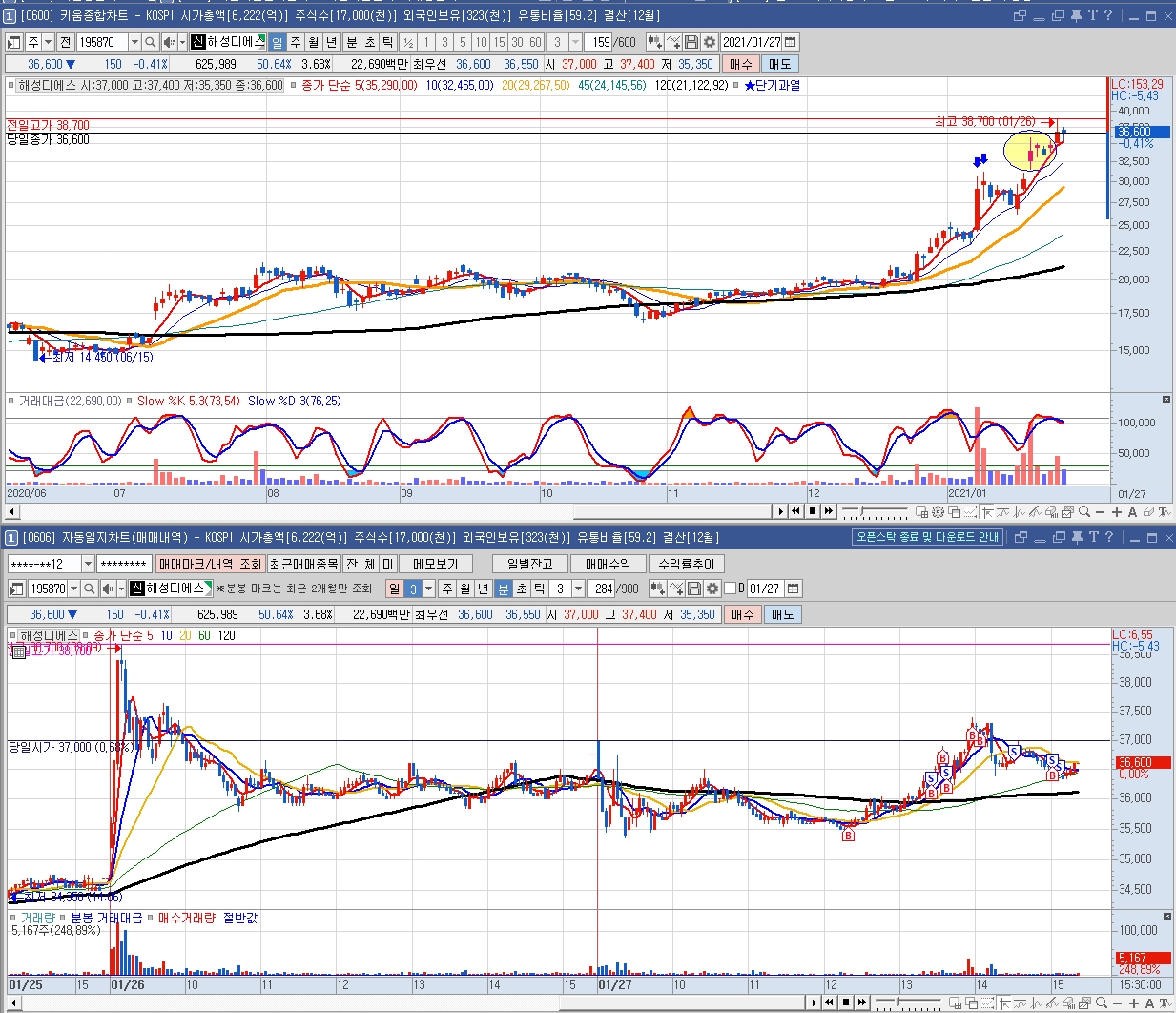
Task: Open the 메모보기 button
Action: click(437, 564)
